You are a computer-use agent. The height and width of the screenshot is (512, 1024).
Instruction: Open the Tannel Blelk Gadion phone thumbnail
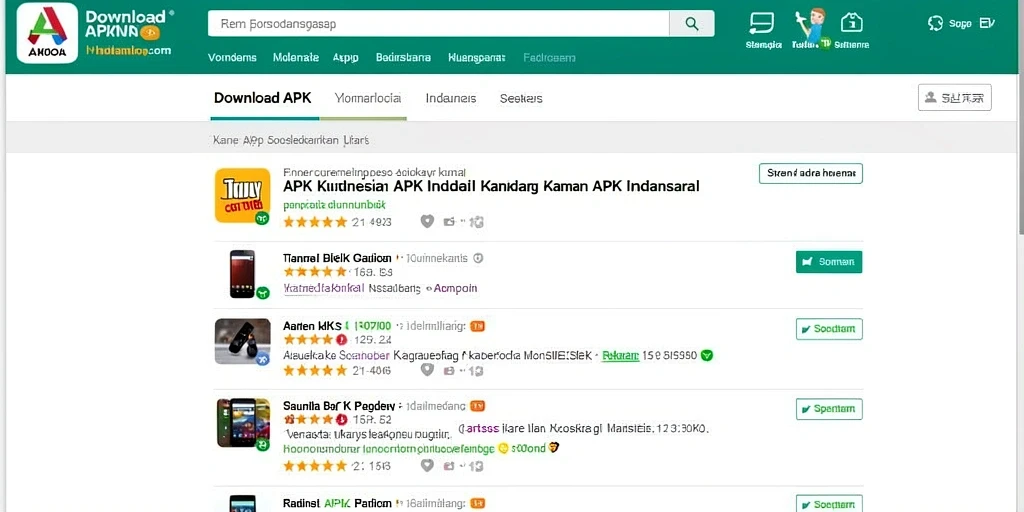point(242,274)
